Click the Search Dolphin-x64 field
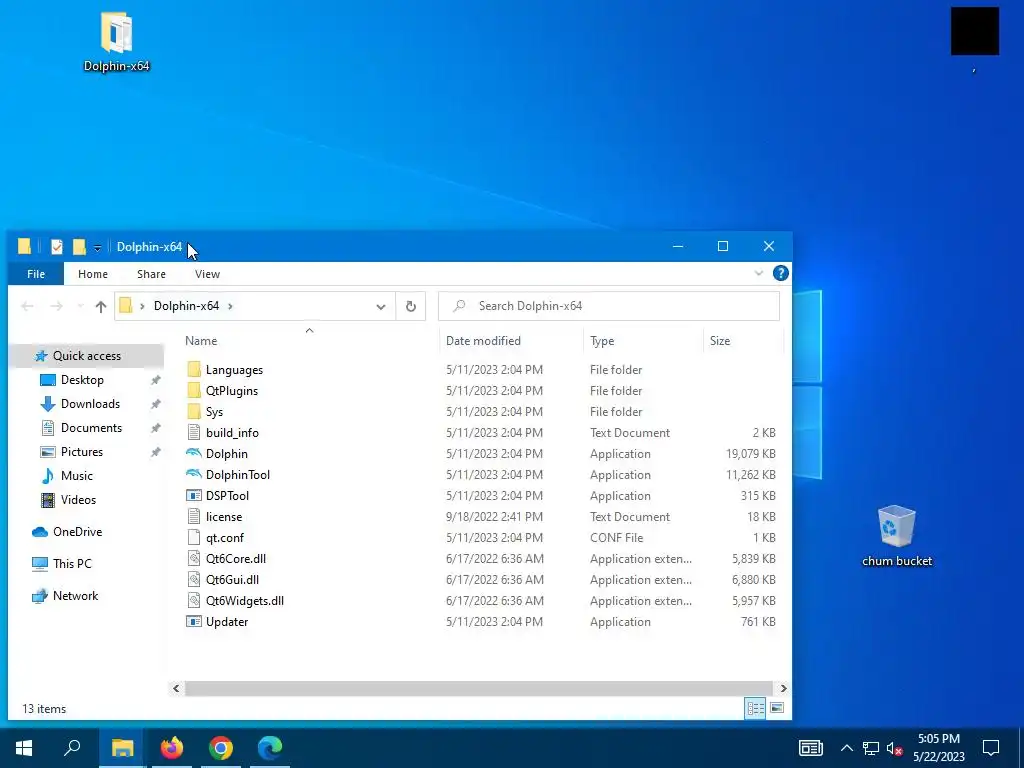 coord(609,306)
